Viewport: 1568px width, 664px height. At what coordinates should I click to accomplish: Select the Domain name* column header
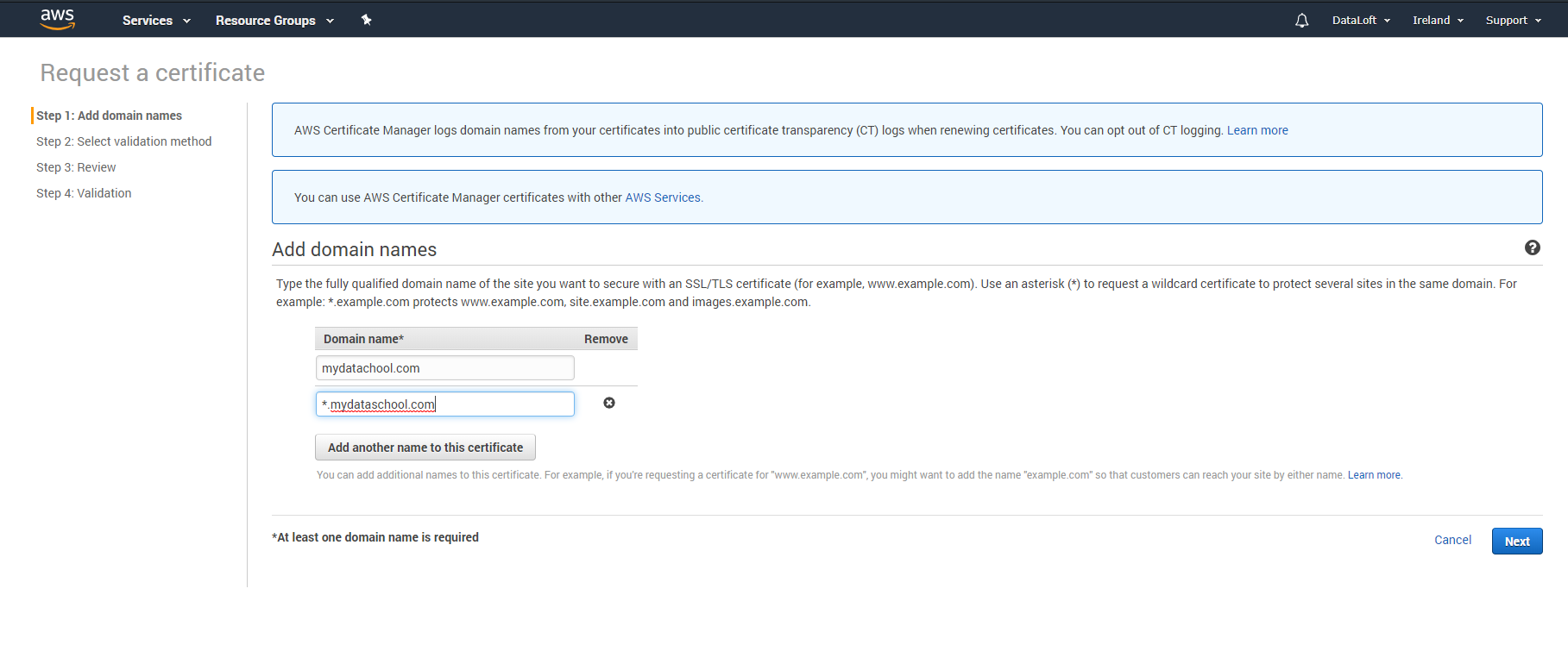point(363,339)
